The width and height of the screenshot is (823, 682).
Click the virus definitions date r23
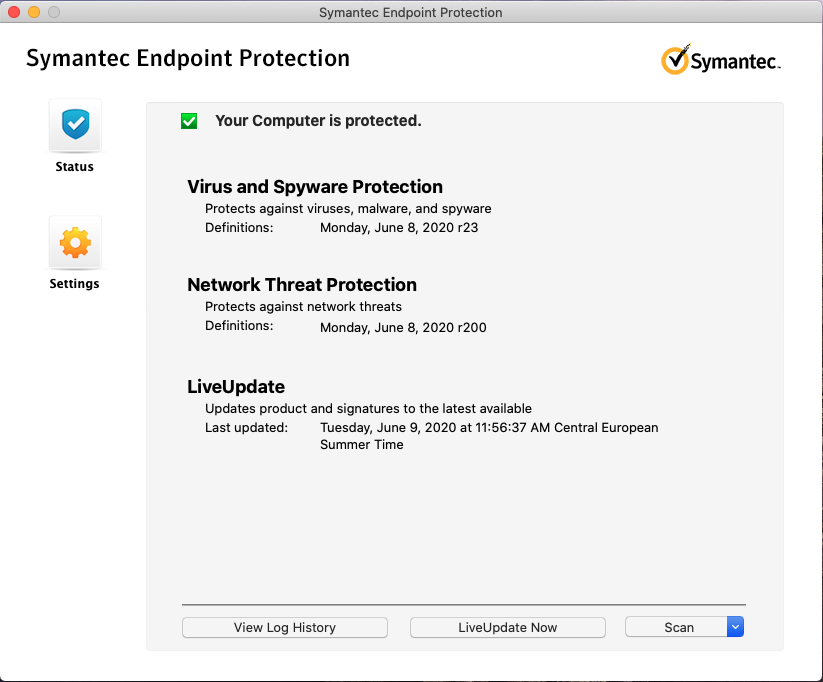coord(400,227)
